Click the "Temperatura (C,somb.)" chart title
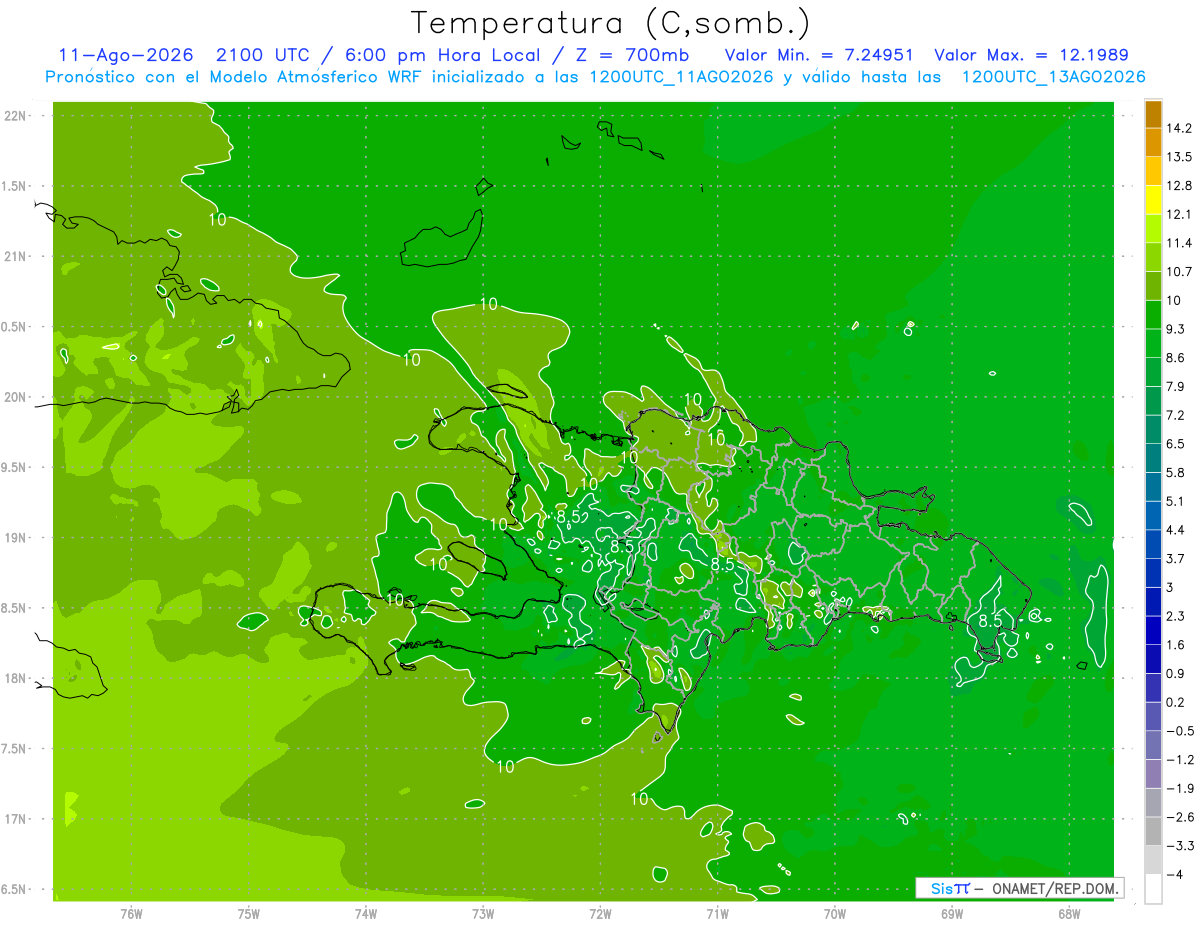Image resolution: width=1200 pixels, height=927 pixels. click(610, 23)
